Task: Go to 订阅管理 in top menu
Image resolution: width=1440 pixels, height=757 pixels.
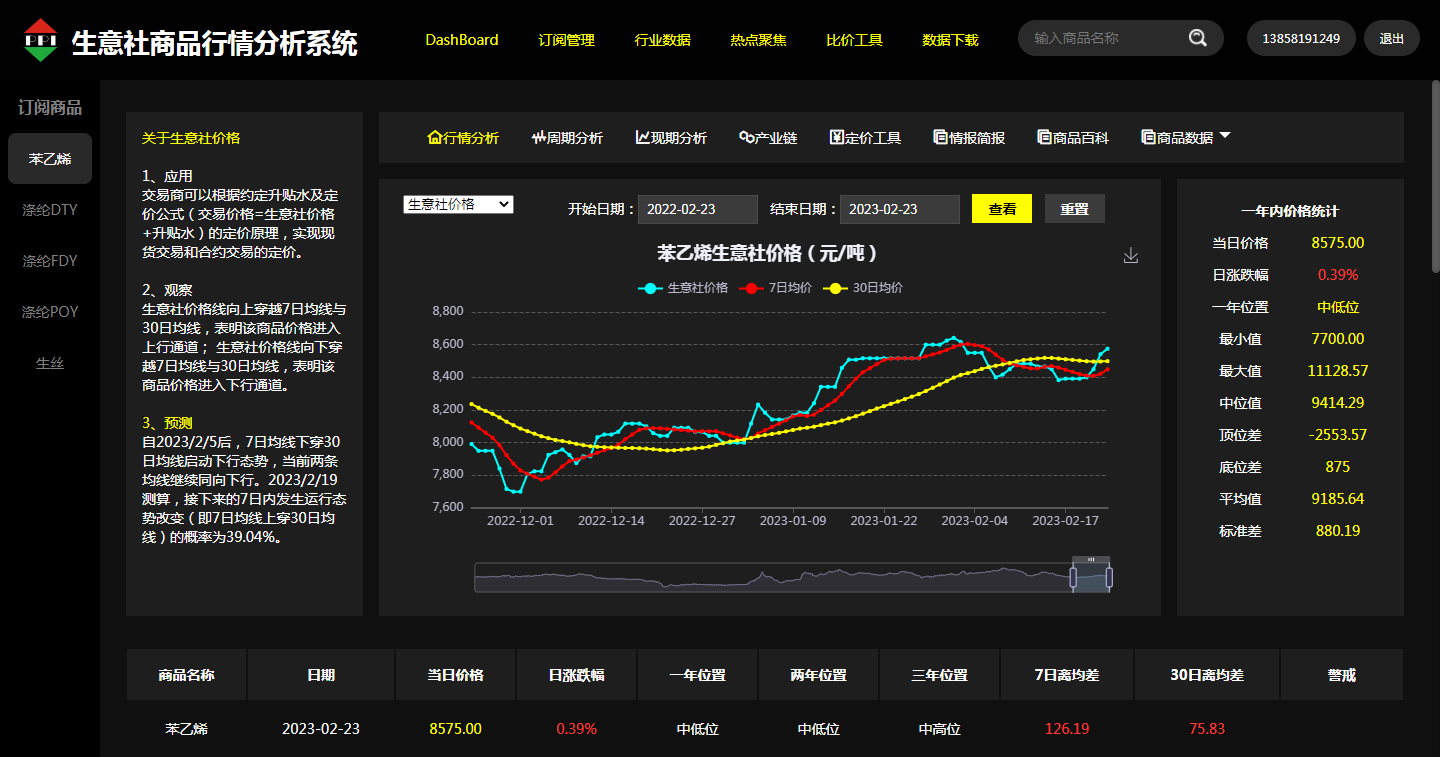Action: tap(566, 40)
